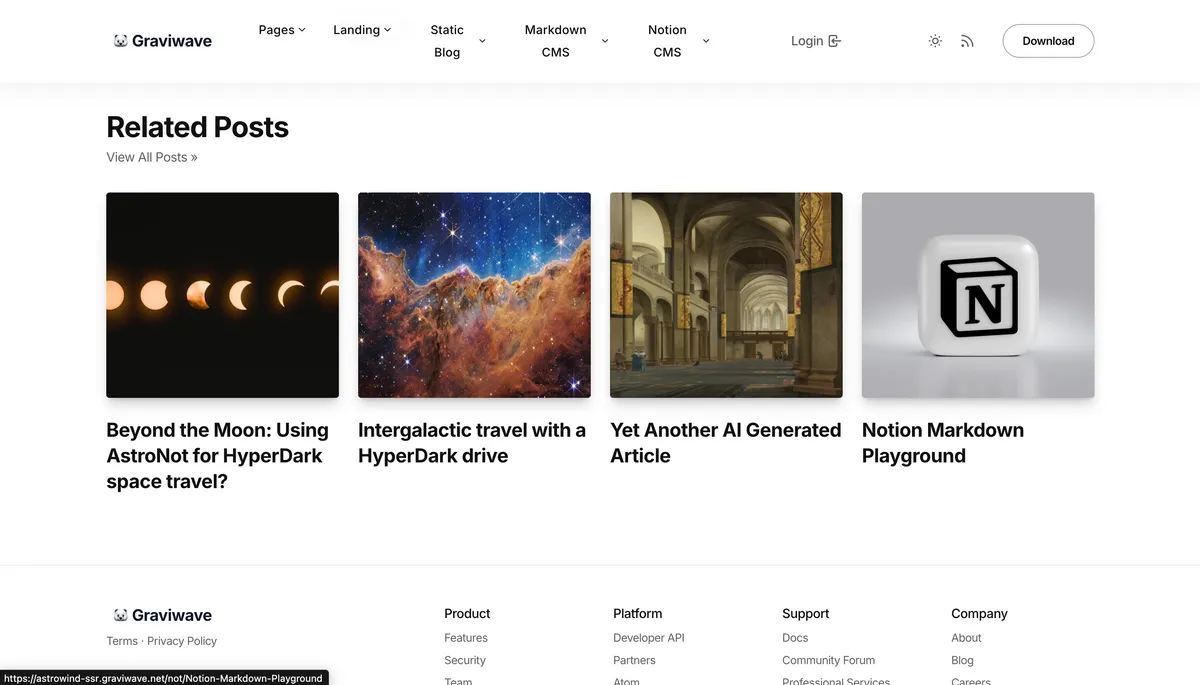
Task: Click the Graviwave logo in header
Action: 162,41
